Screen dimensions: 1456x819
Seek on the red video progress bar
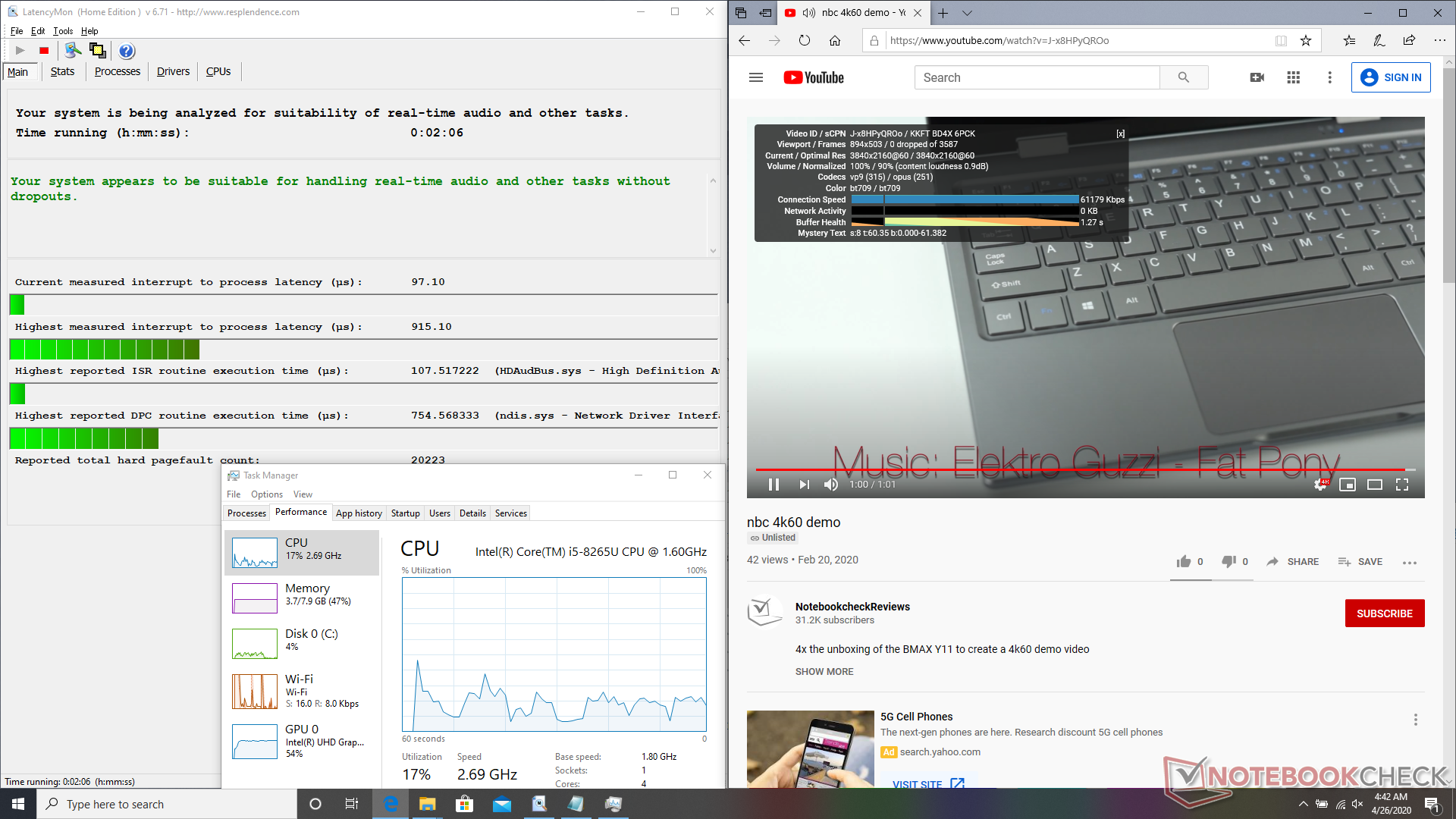coord(1062,469)
